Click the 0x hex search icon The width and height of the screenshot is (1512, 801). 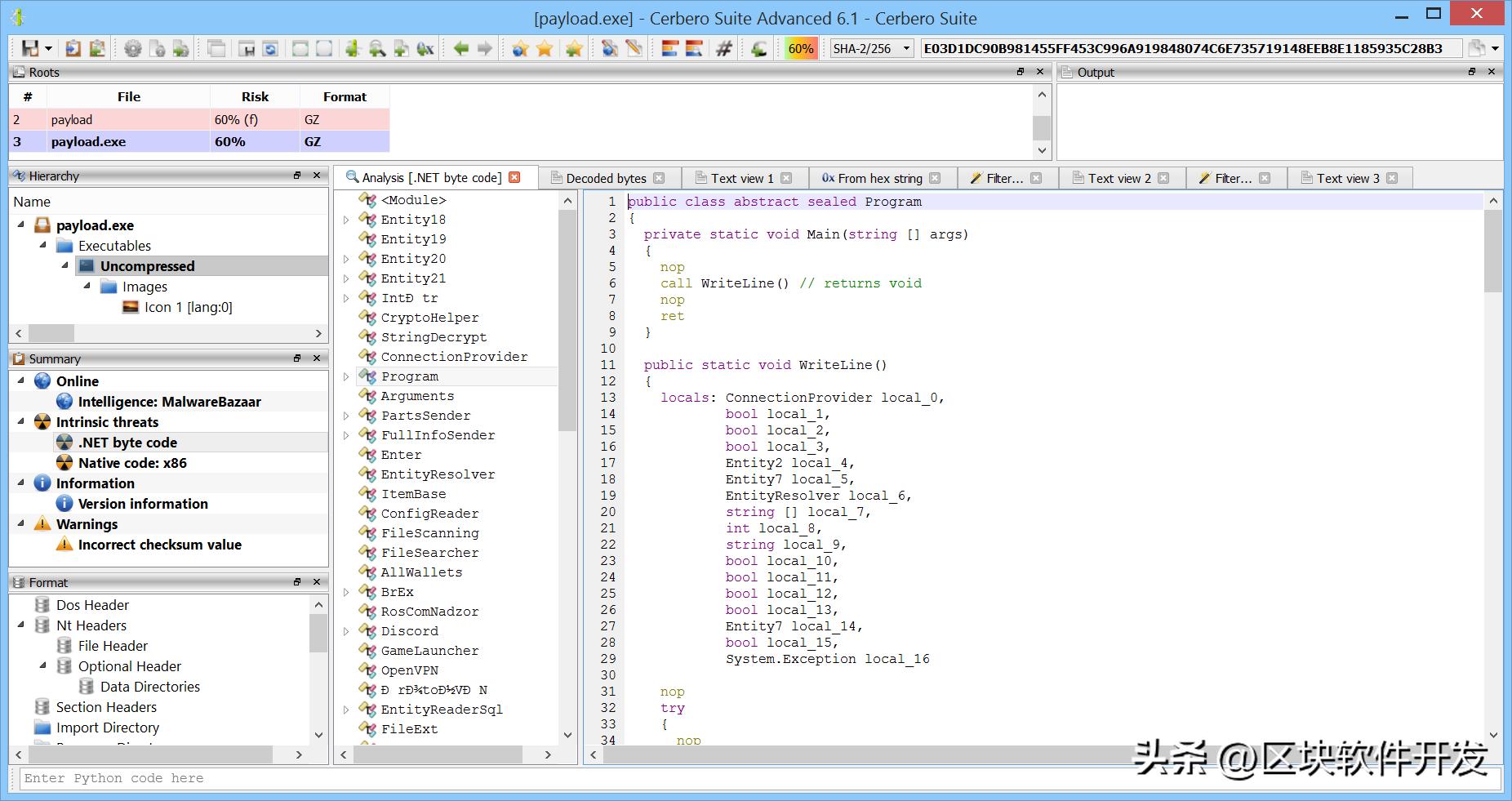425,48
